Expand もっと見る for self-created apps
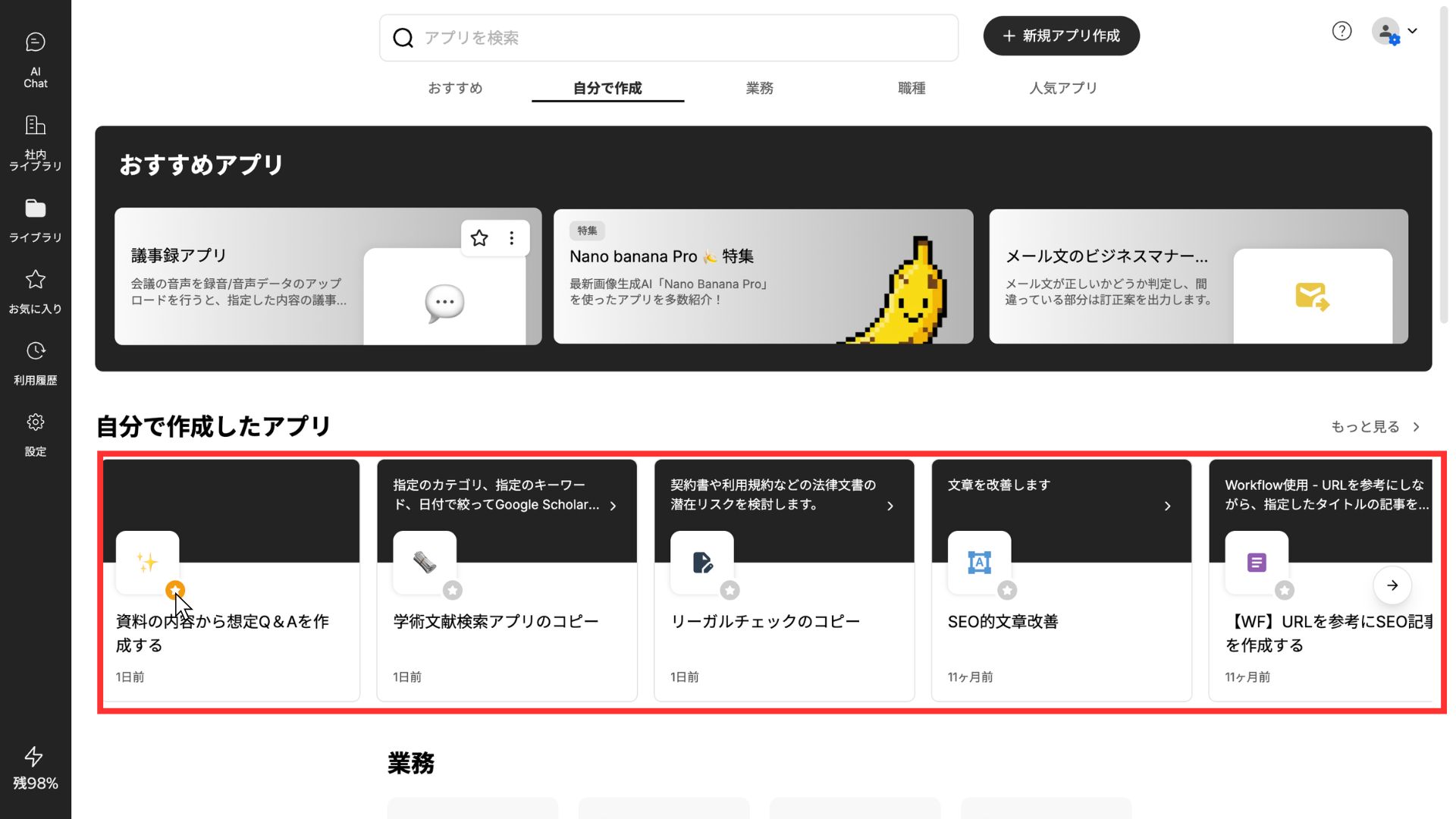This screenshot has height=819, width=1456. [1374, 427]
